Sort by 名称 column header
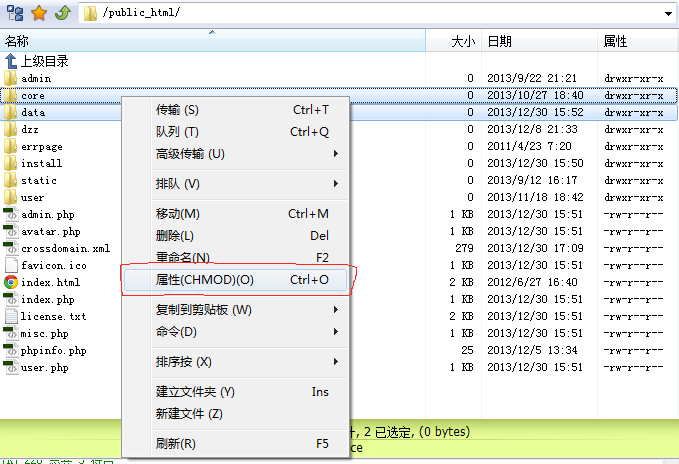This screenshot has height=464, width=679. point(213,41)
